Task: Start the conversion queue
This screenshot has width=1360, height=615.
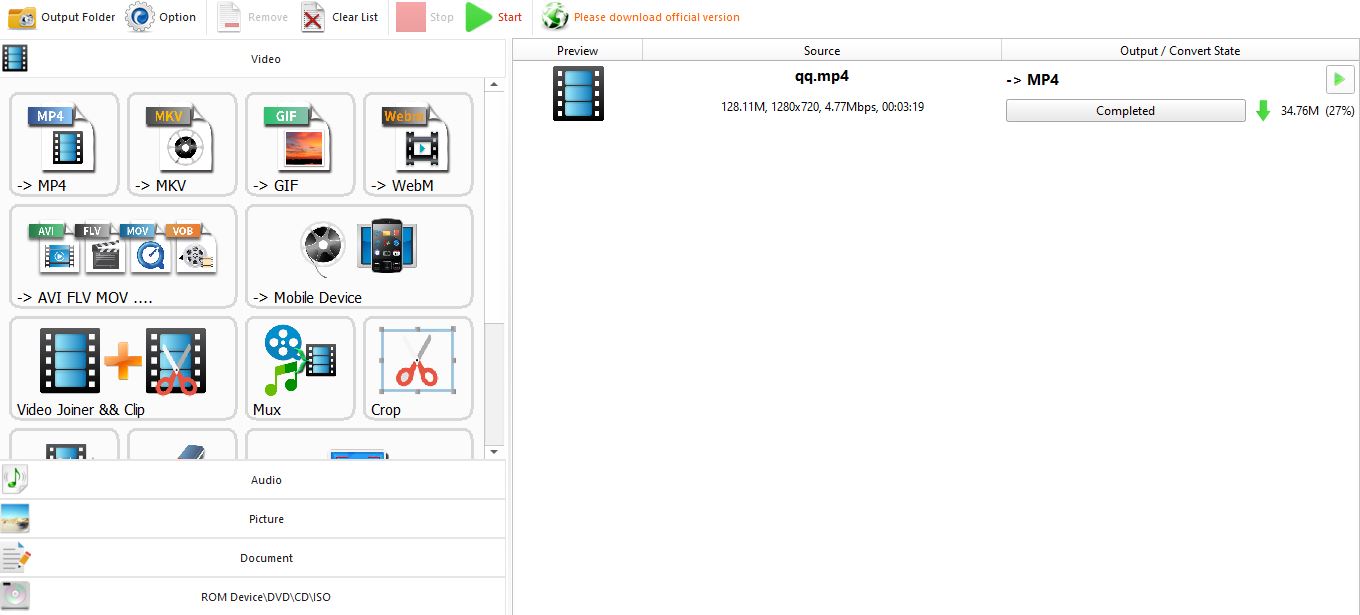Action: pyautogui.click(x=494, y=17)
